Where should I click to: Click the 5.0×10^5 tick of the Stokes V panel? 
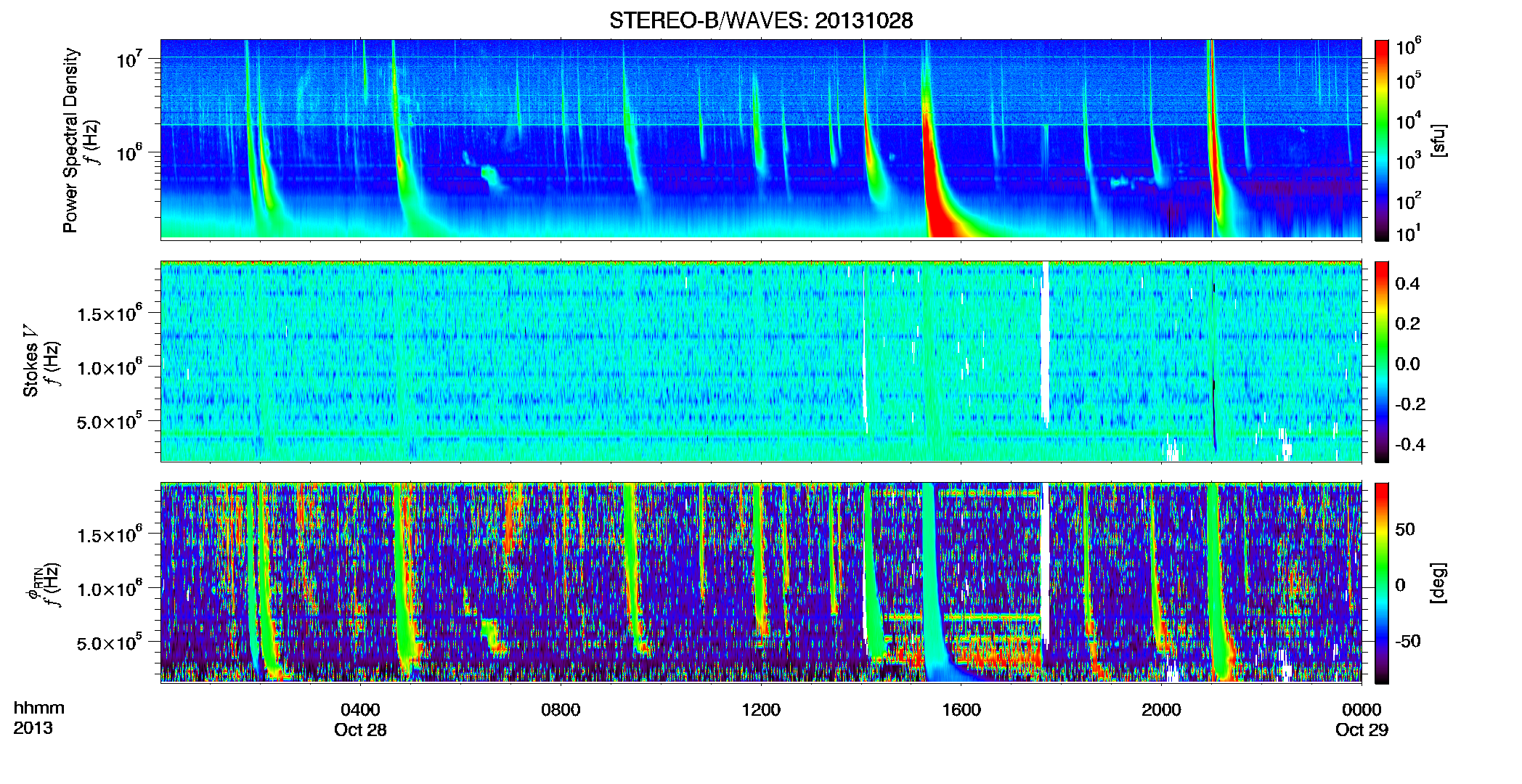[x=109, y=420]
